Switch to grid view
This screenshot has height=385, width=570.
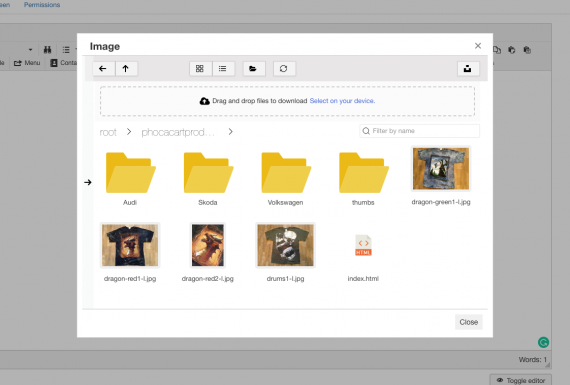(200, 69)
